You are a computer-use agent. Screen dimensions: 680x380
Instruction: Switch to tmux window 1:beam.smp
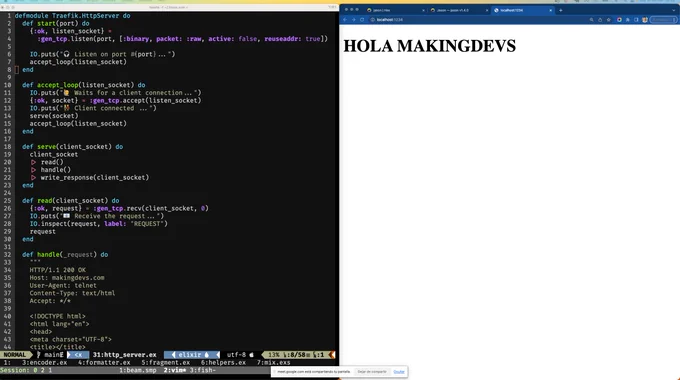click(137, 370)
